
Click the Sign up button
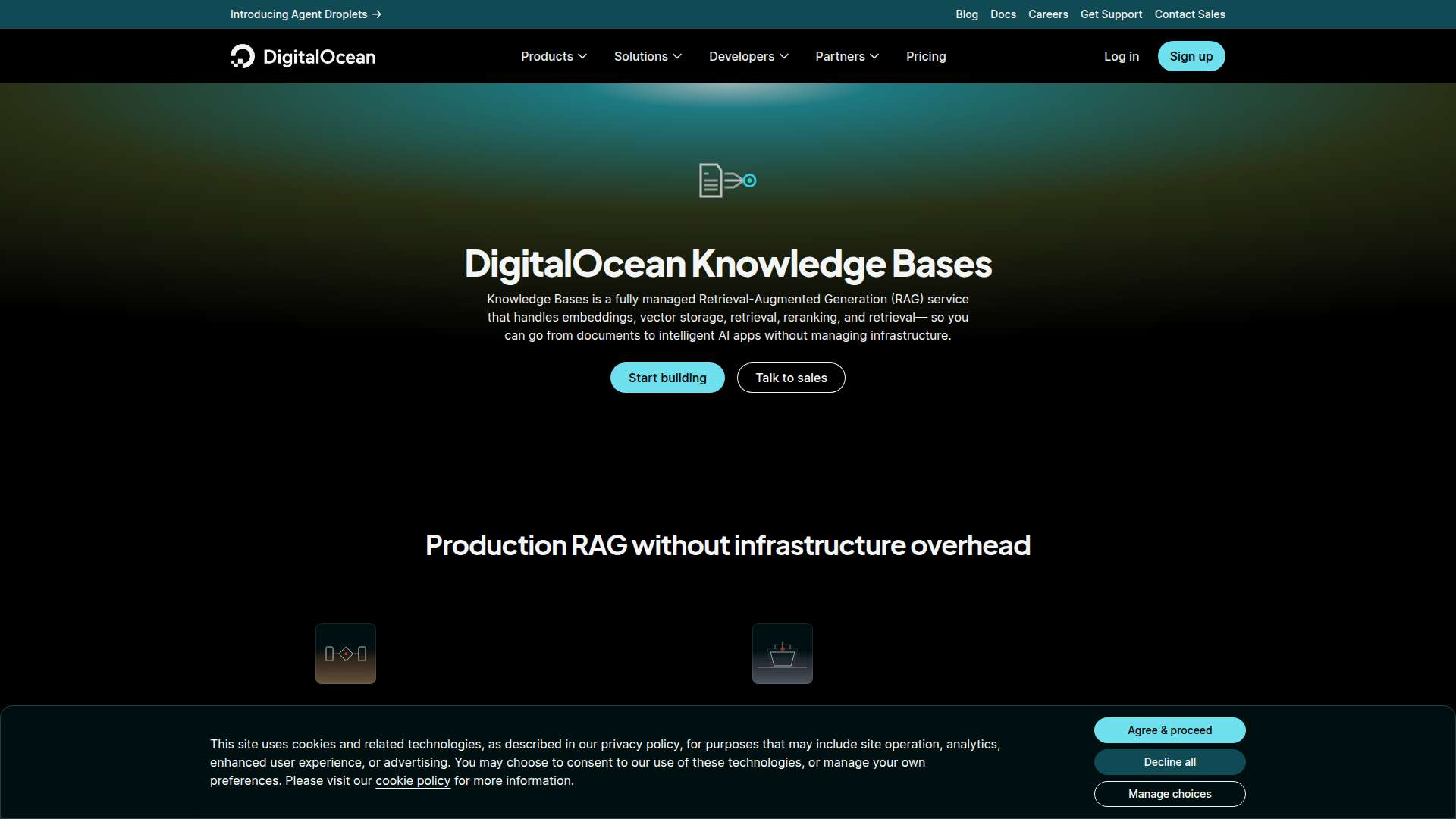(1191, 56)
